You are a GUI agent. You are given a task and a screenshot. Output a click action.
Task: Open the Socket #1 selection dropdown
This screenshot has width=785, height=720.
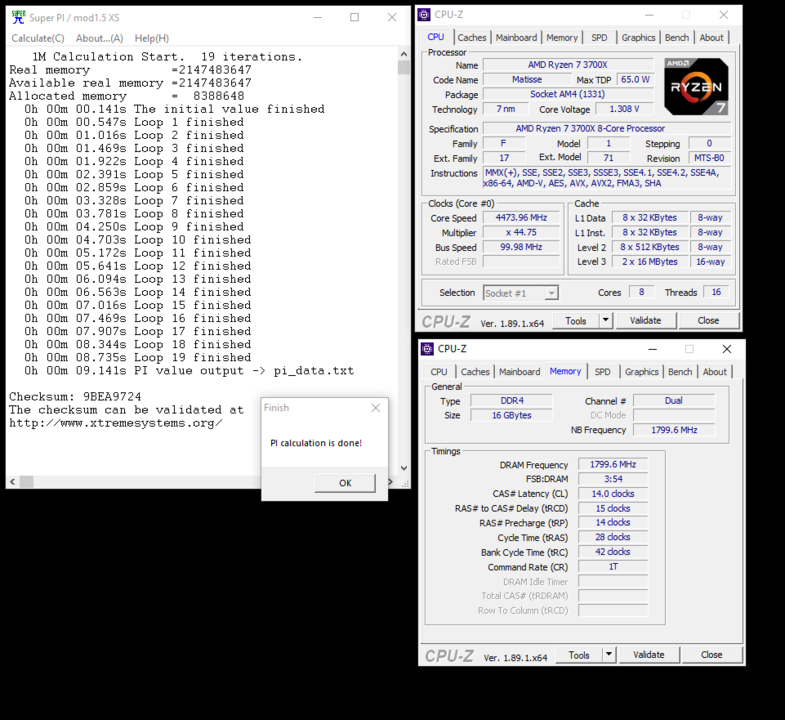tap(521, 293)
